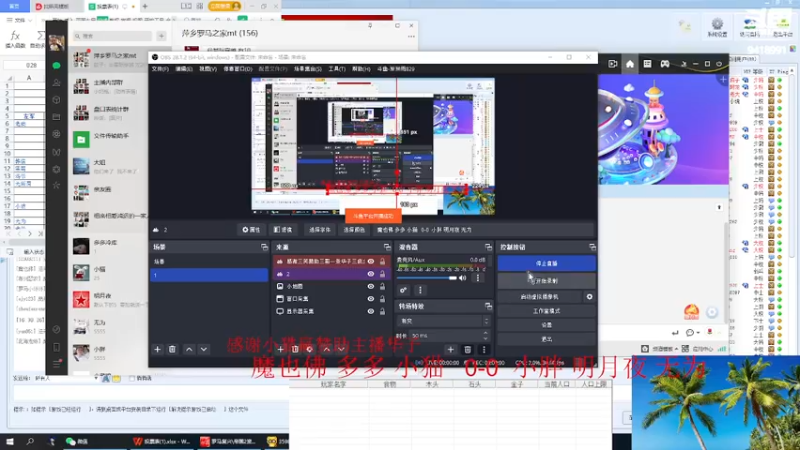
Task: Click 启动虚拟摄像机 button
Action: pos(540,296)
